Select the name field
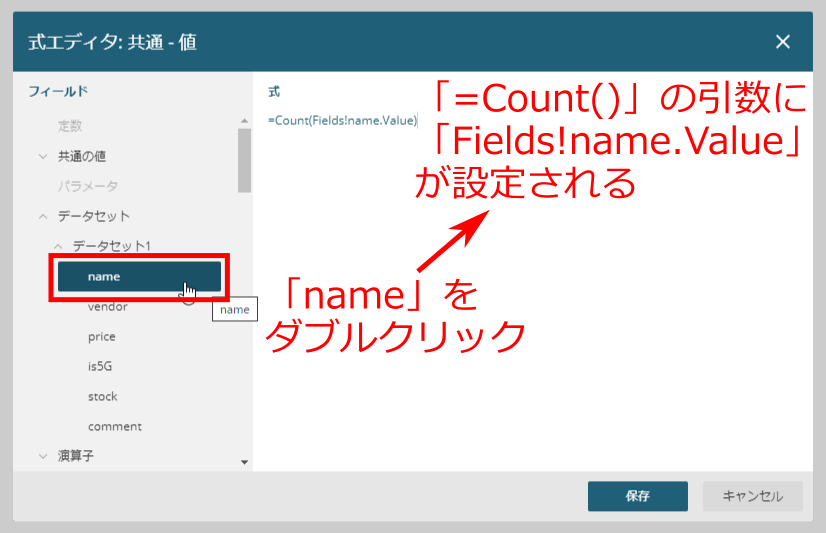Screen dimensions: 826x533 pos(139,277)
